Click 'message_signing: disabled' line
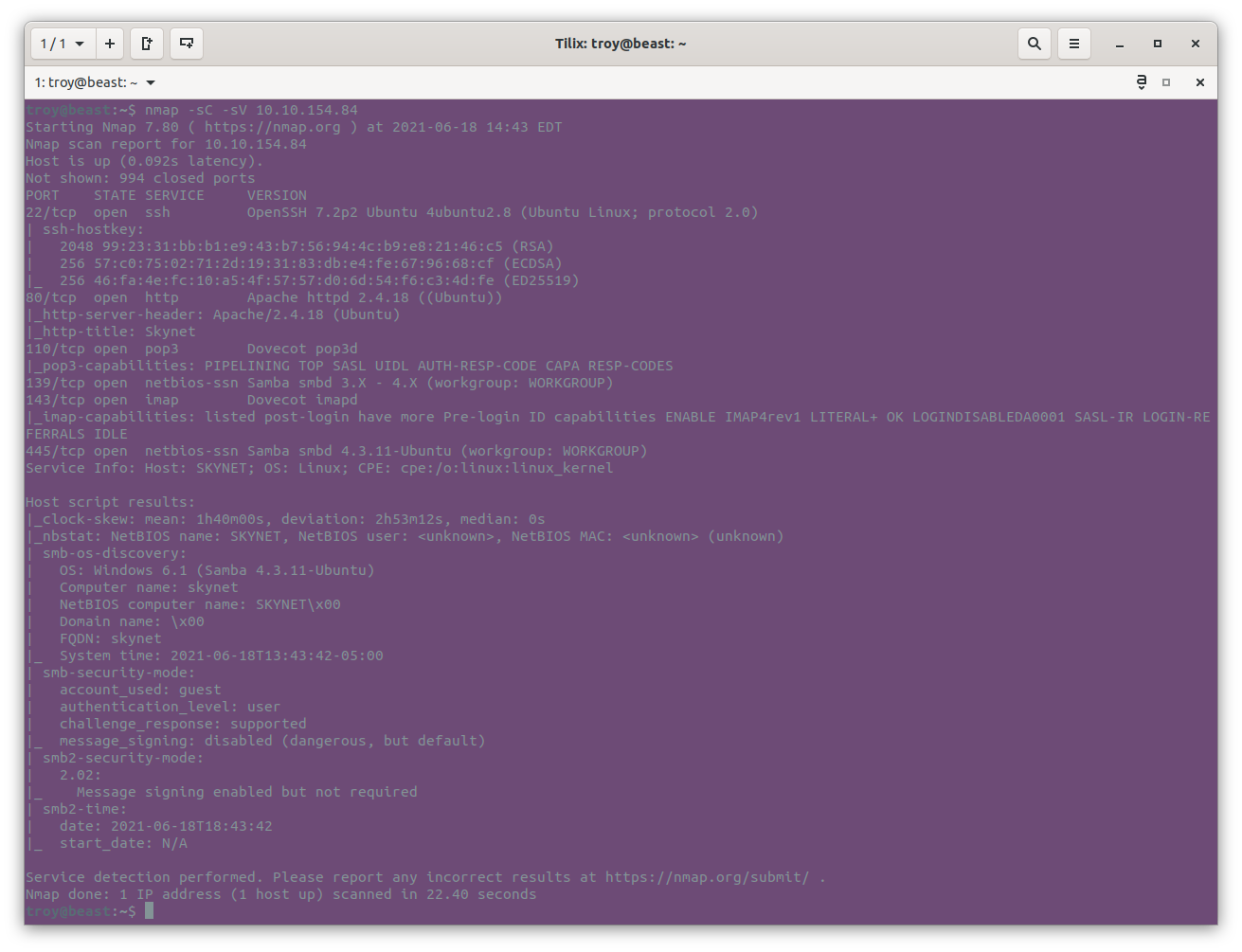This screenshot has height=952, width=1242. (x=273, y=741)
